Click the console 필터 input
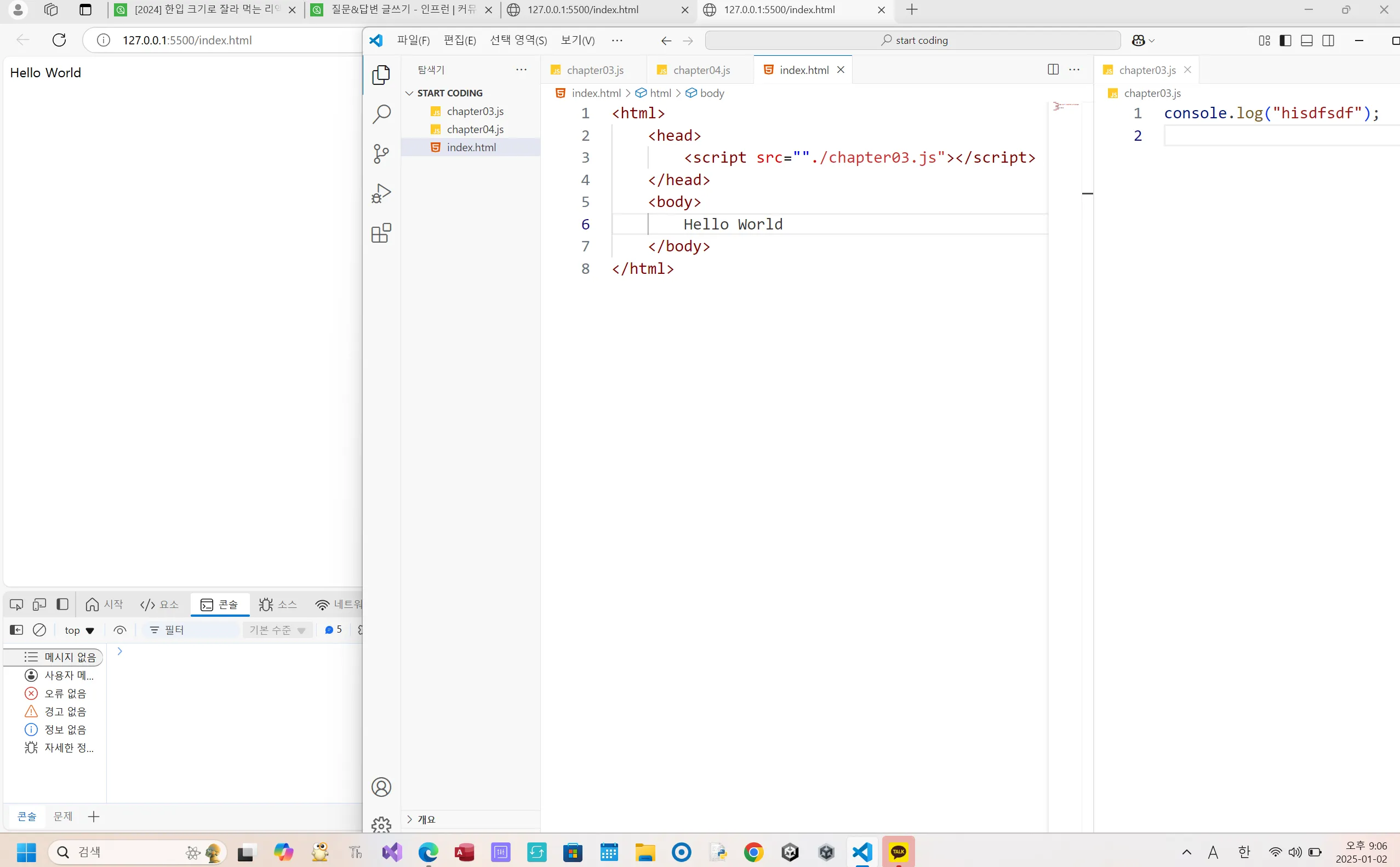This screenshot has width=1400, height=867. pos(191,630)
